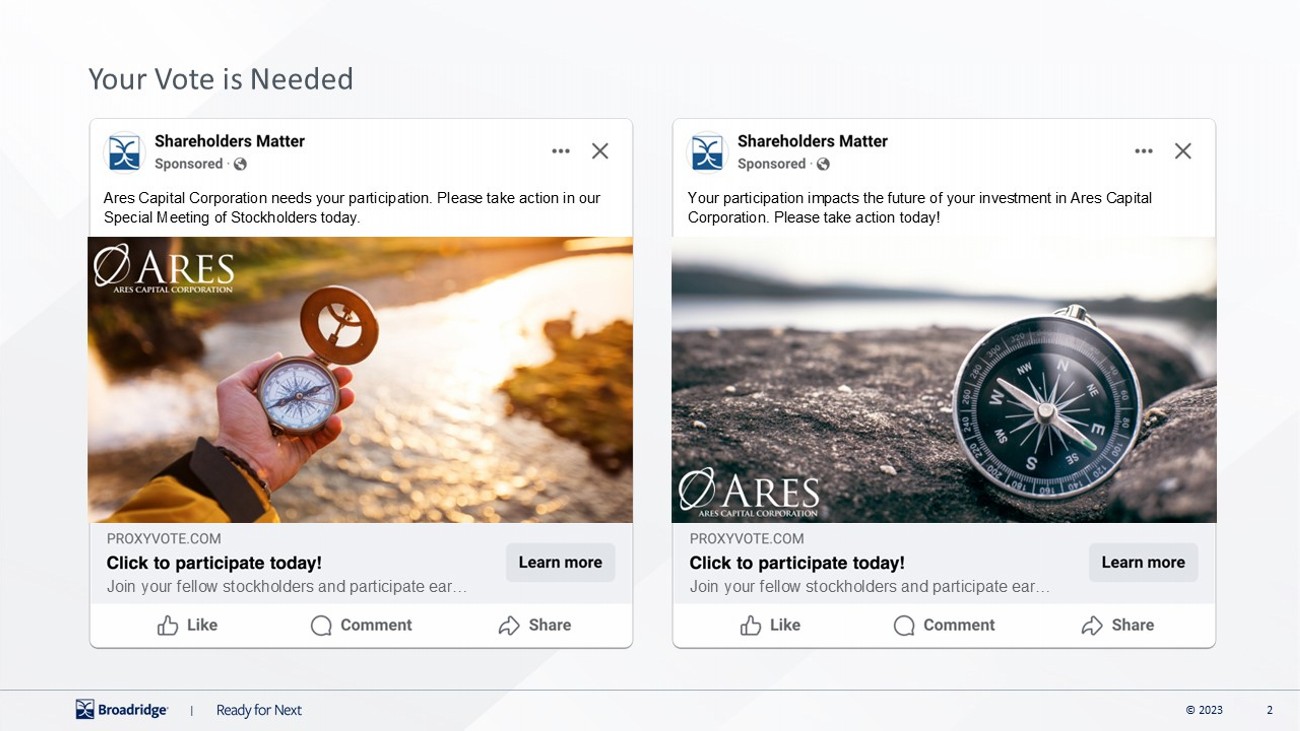The width and height of the screenshot is (1300, 731).
Task: Open the right ad's three-dot options menu
Action: tap(1143, 151)
